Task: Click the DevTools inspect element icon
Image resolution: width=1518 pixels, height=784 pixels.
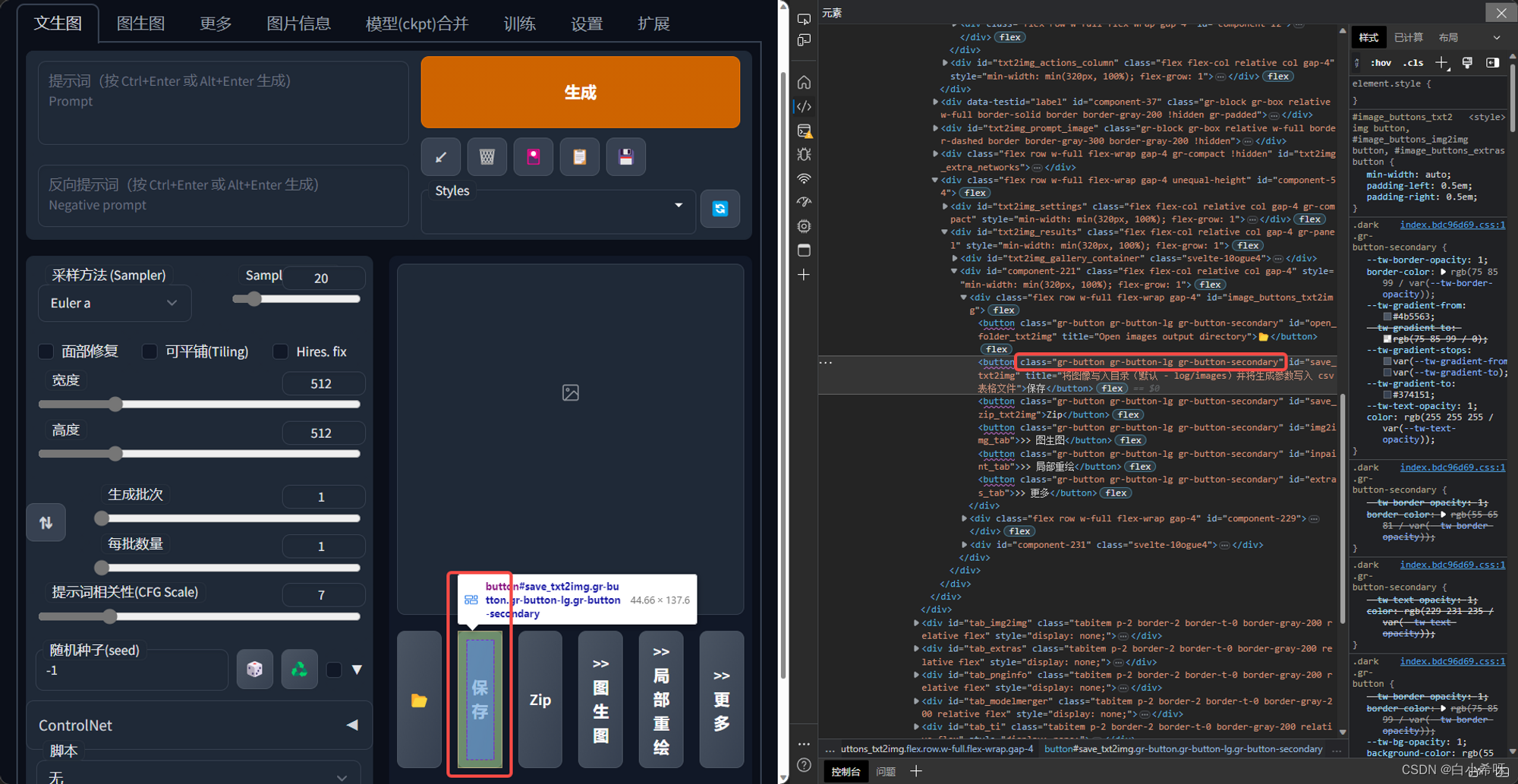Action: point(805,18)
